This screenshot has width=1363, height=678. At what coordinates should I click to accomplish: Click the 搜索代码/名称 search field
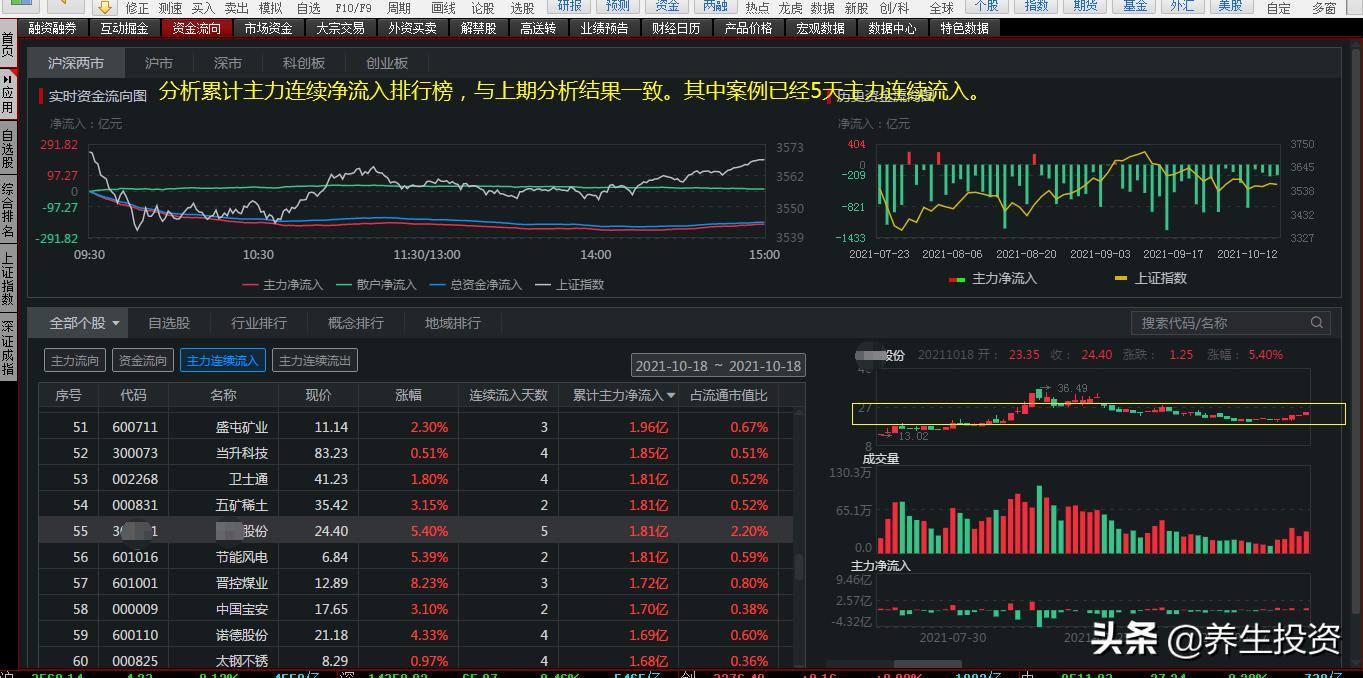coord(1220,323)
